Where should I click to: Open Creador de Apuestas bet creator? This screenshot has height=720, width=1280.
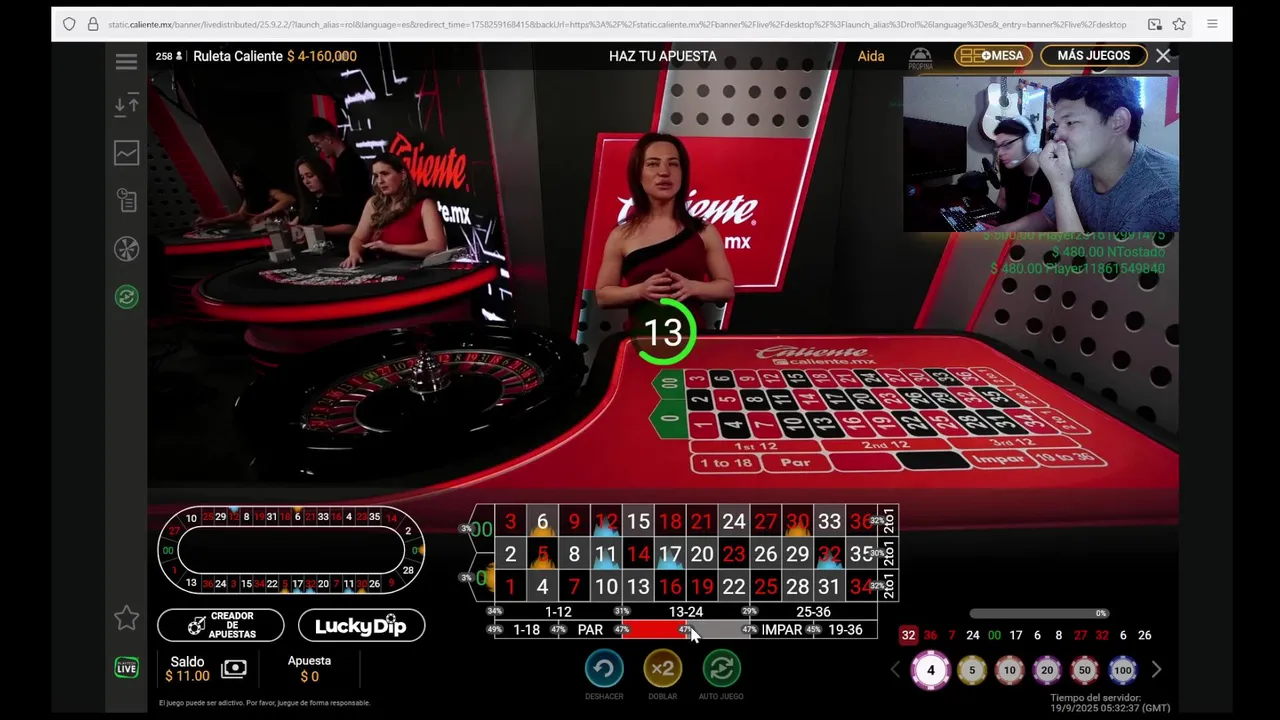pos(221,626)
